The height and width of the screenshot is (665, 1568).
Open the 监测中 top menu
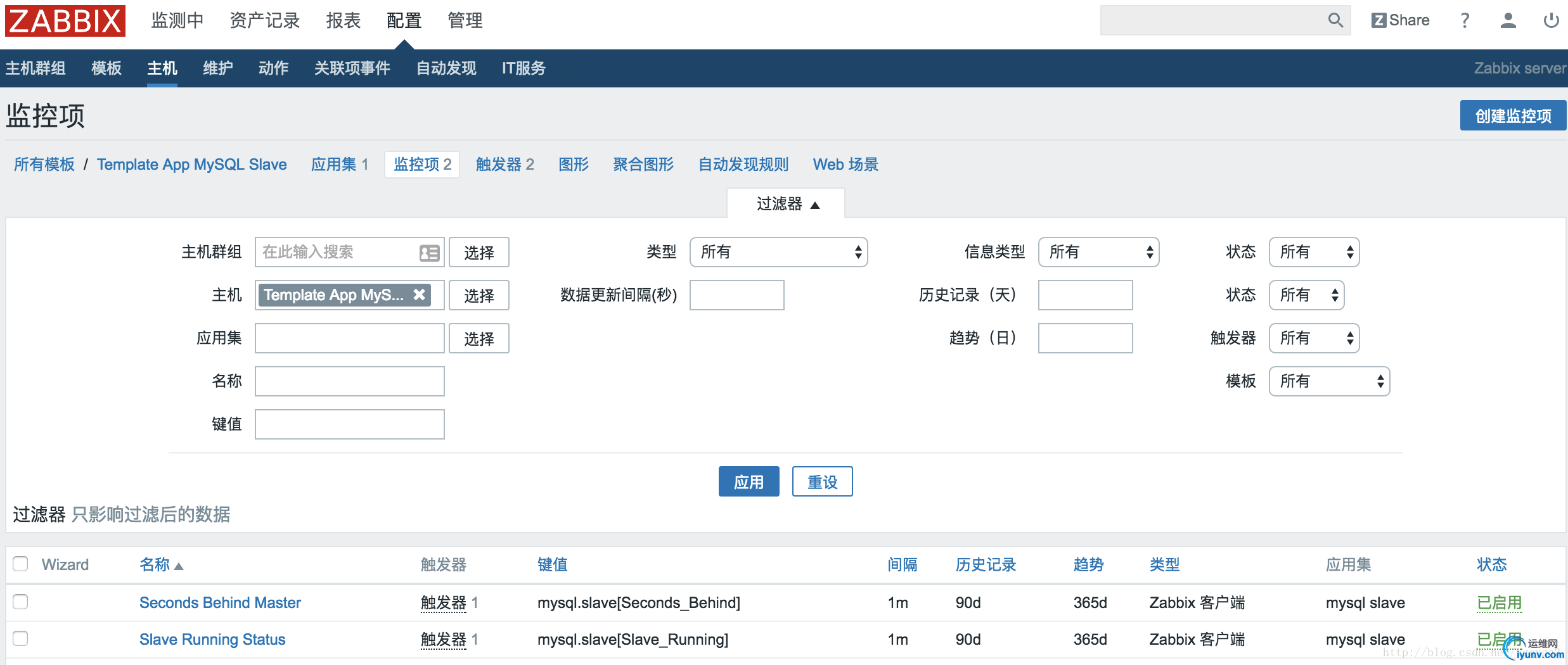tap(177, 21)
